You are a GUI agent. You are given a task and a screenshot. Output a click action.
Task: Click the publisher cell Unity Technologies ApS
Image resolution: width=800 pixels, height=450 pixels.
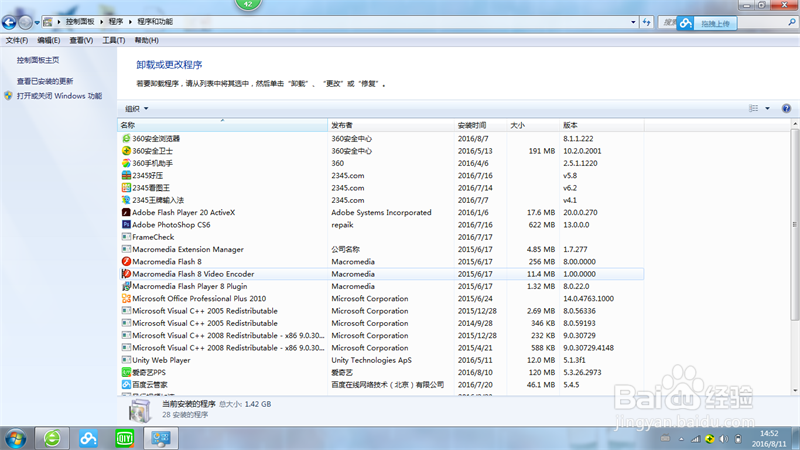pyautogui.click(x=371, y=360)
